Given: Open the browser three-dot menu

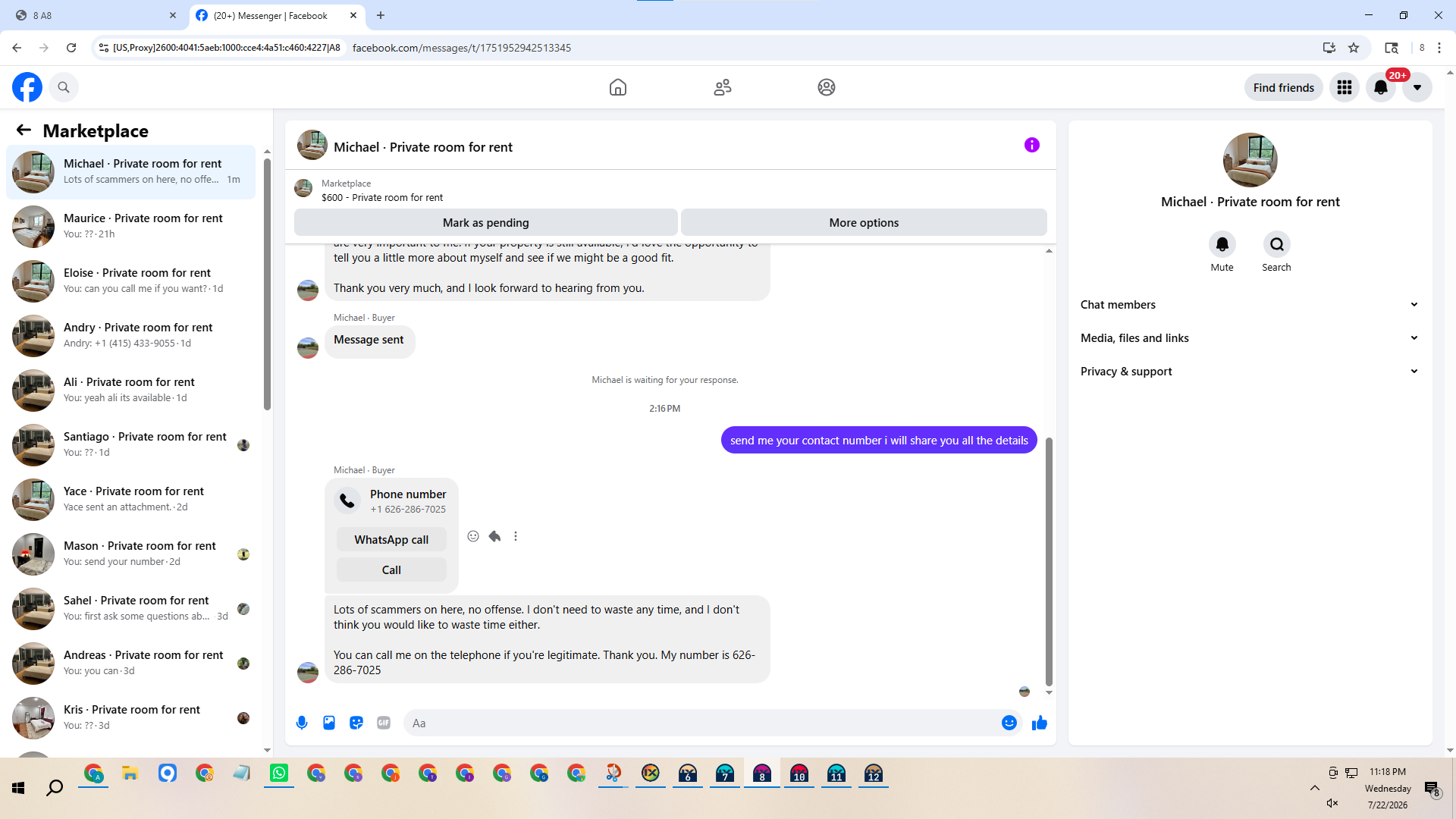Looking at the screenshot, I should (1439, 48).
